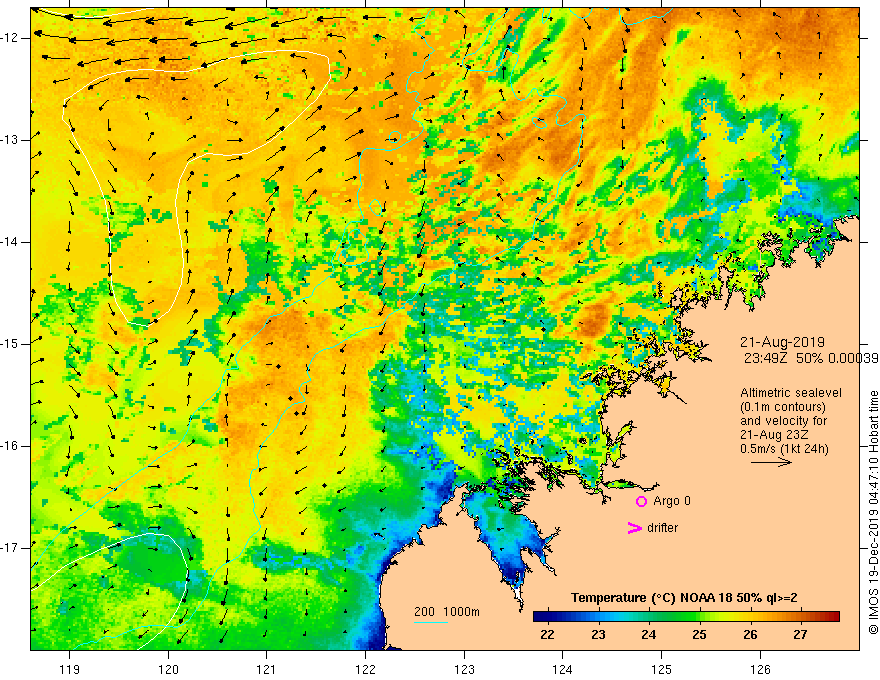Click longitude axis label 122
This screenshot has width=880, height=680.
(365, 669)
